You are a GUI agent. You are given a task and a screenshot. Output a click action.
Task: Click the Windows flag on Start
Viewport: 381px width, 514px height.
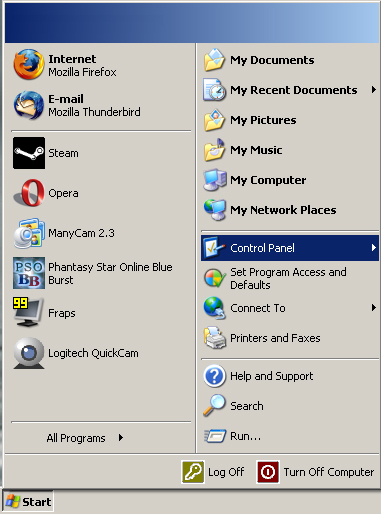point(12,501)
